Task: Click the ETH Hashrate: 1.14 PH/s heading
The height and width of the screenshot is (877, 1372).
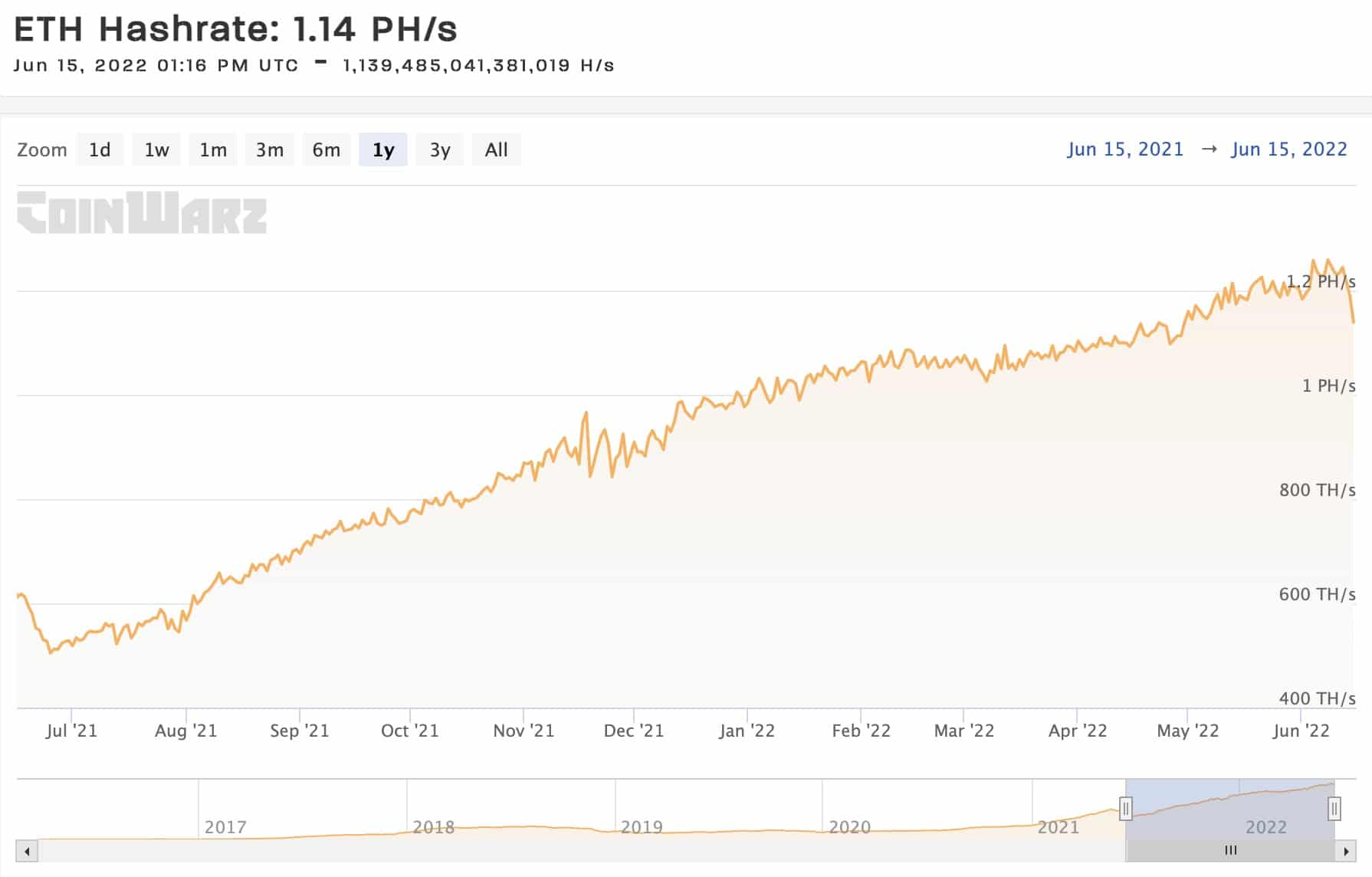Action: click(235, 29)
